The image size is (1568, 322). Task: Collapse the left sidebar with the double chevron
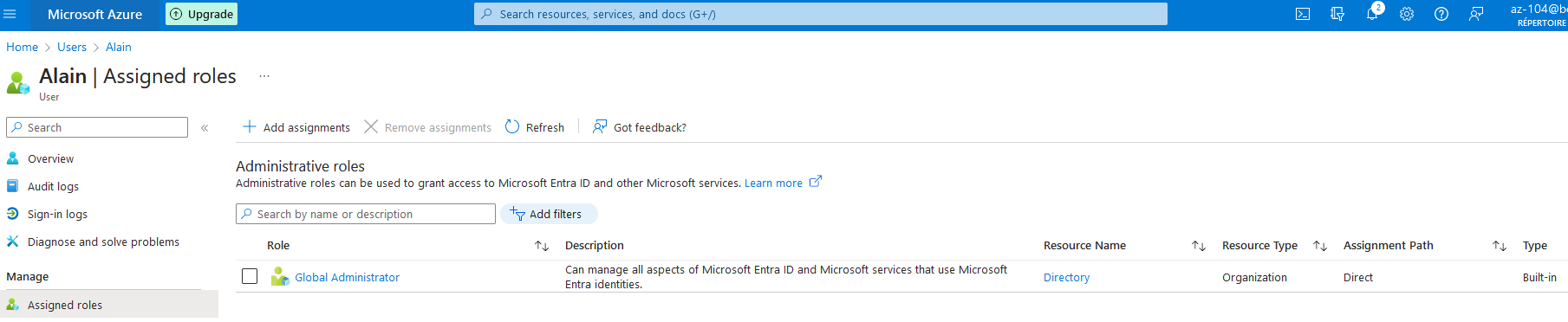pyautogui.click(x=205, y=128)
